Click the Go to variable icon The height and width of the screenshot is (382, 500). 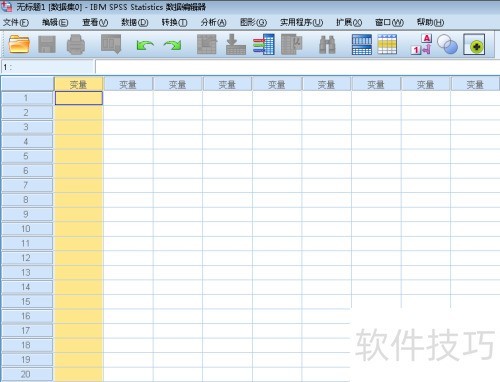(236, 44)
